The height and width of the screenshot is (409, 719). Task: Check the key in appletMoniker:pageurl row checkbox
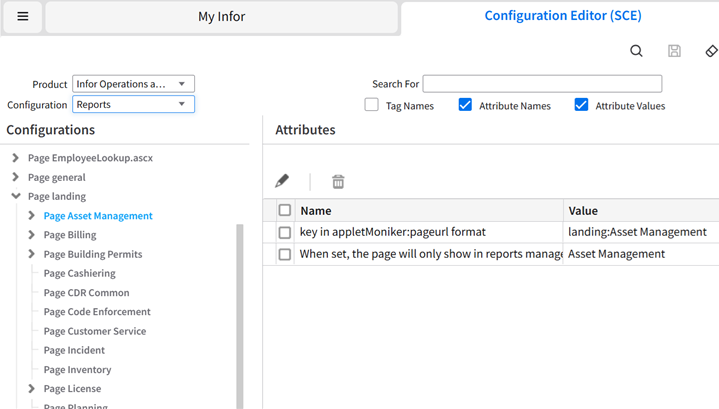(x=285, y=232)
